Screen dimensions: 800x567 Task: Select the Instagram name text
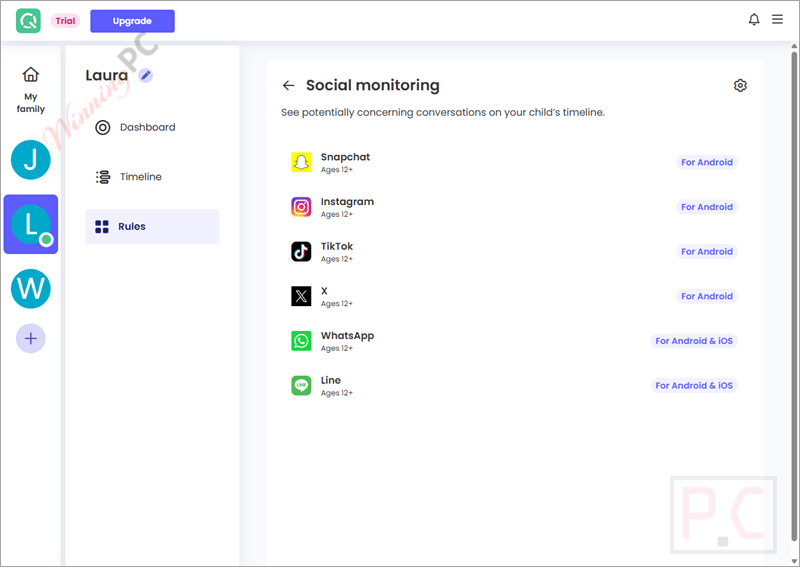coord(347,202)
